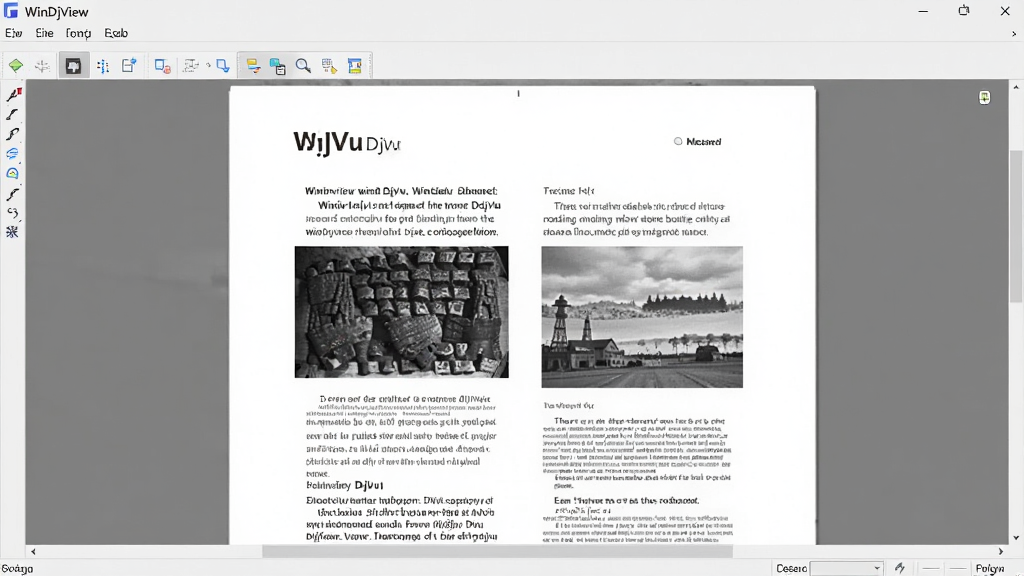The width and height of the screenshot is (1024, 576).
Task: Click the blue square with down arrow icon
Action: (x=223, y=65)
